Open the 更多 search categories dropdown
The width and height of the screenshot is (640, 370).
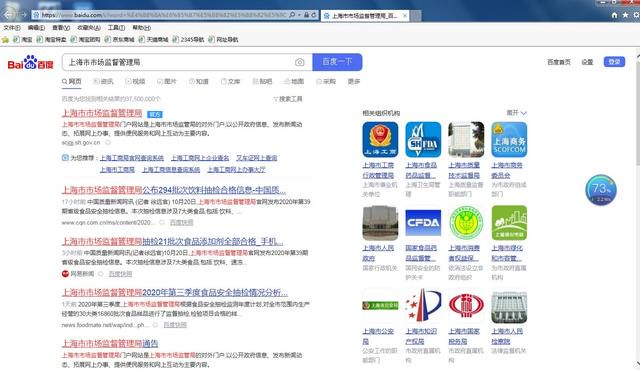tap(354, 82)
